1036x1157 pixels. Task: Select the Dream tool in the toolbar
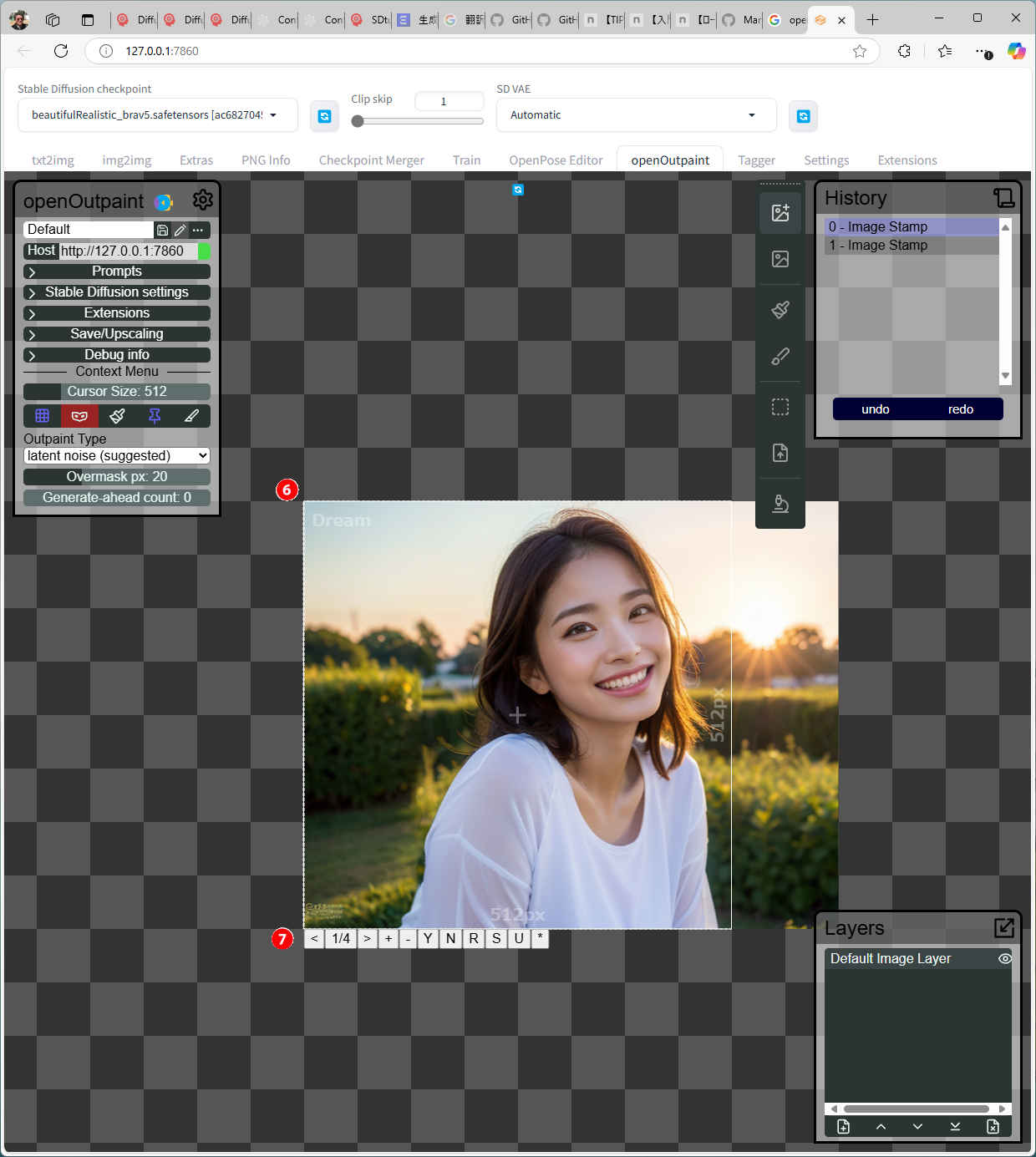click(x=780, y=213)
